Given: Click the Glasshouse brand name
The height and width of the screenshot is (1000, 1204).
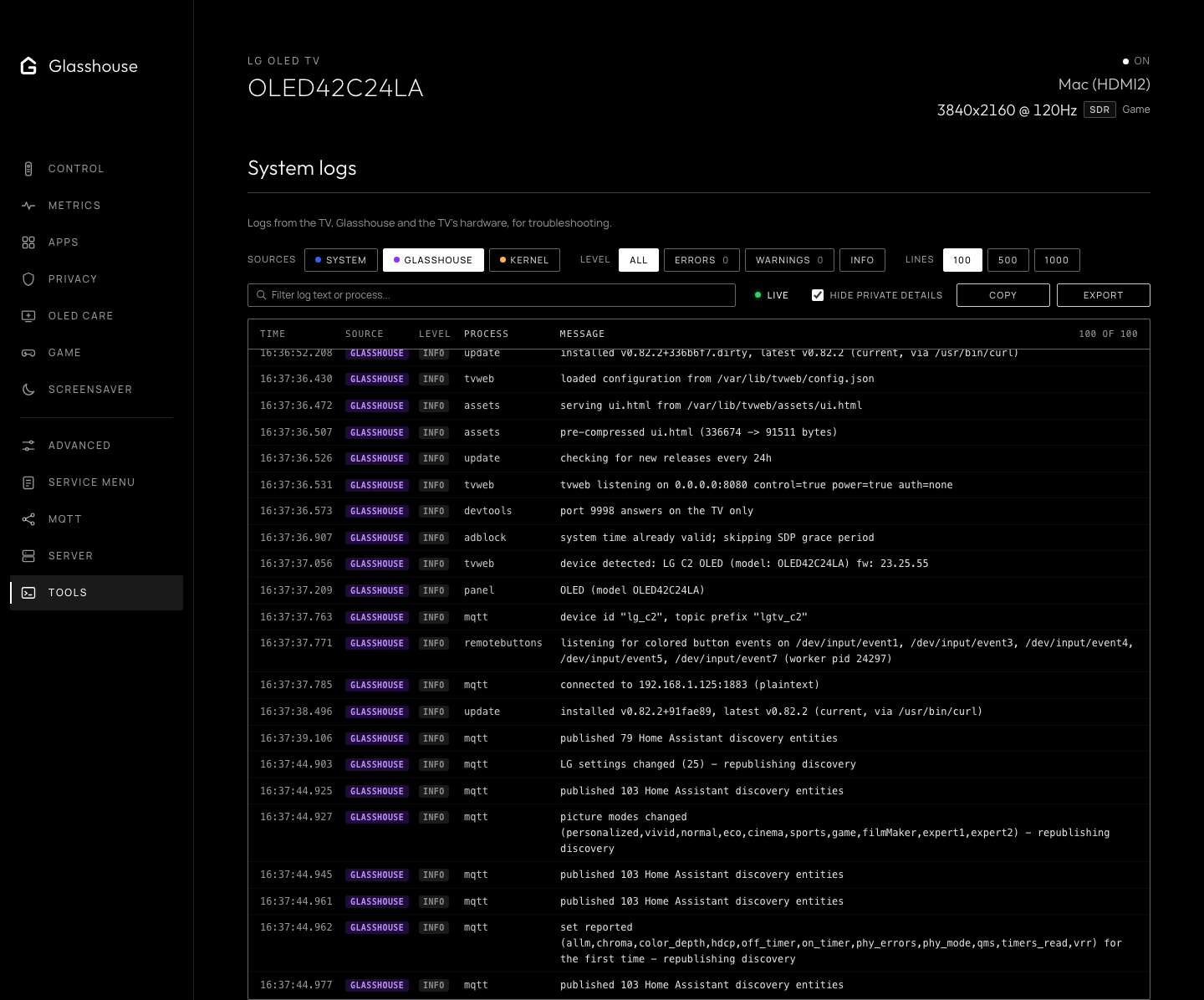Looking at the screenshot, I should pos(94,66).
